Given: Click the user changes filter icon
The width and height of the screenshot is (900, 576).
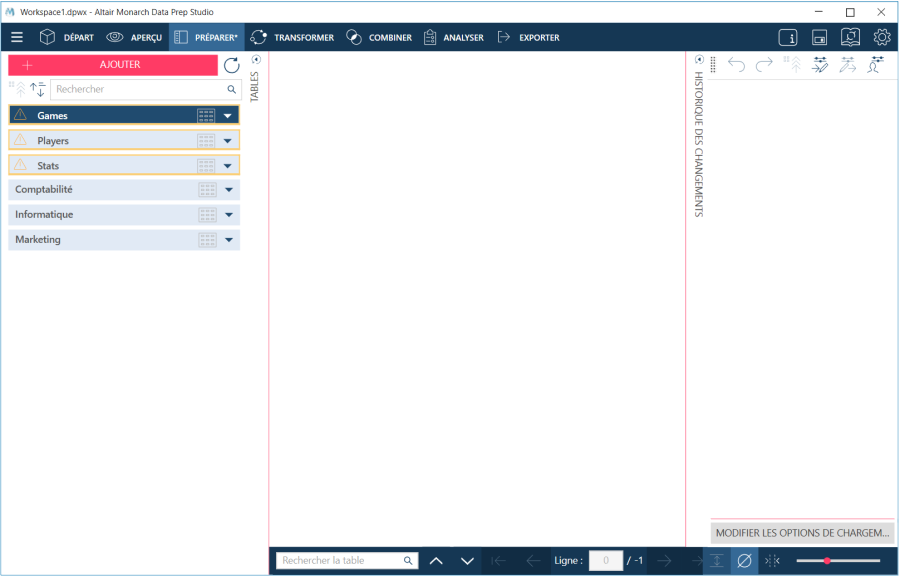Looking at the screenshot, I should (875, 64).
